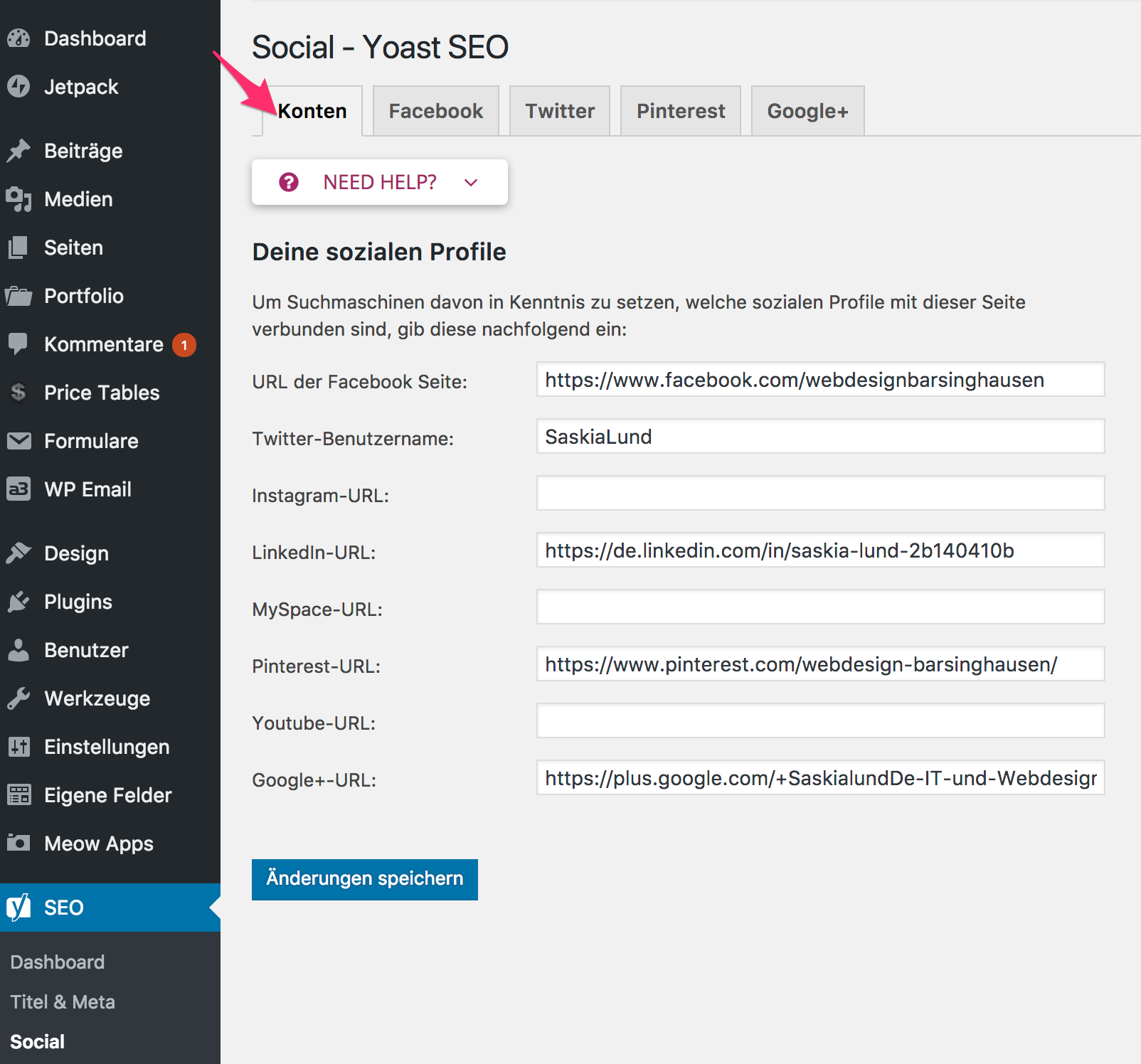This screenshot has width=1141, height=1064.
Task: Click the Beiträge pushpin icon
Action: point(18,151)
